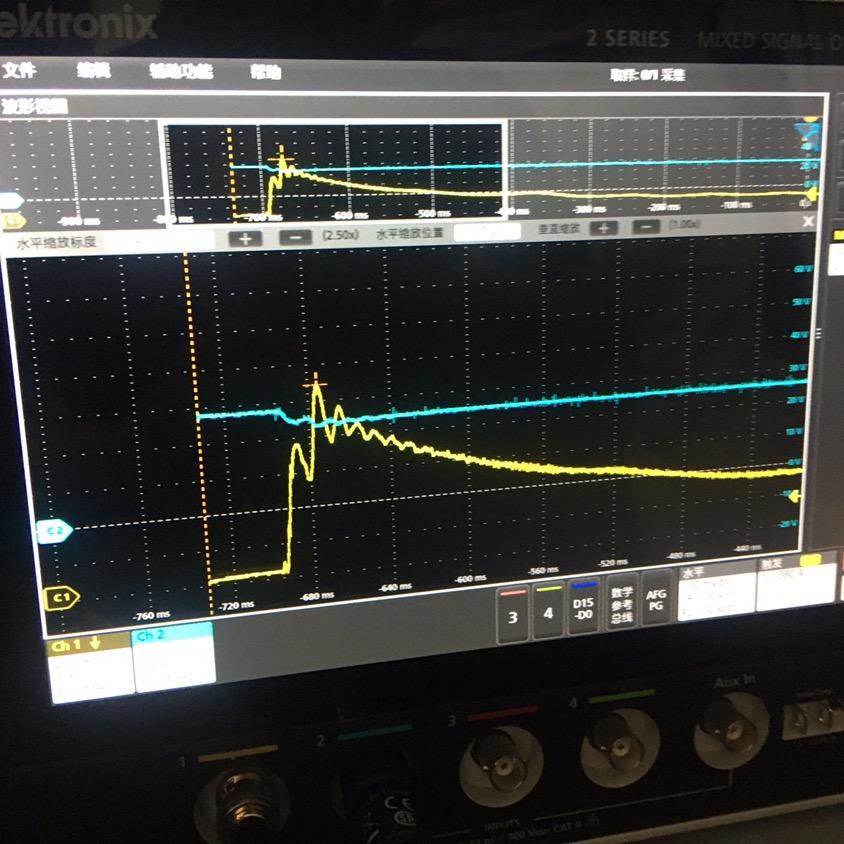Image resolution: width=844 pixels, height=844 pixels.
Task: Toggle channel 4 on
Action: point(547,611)
